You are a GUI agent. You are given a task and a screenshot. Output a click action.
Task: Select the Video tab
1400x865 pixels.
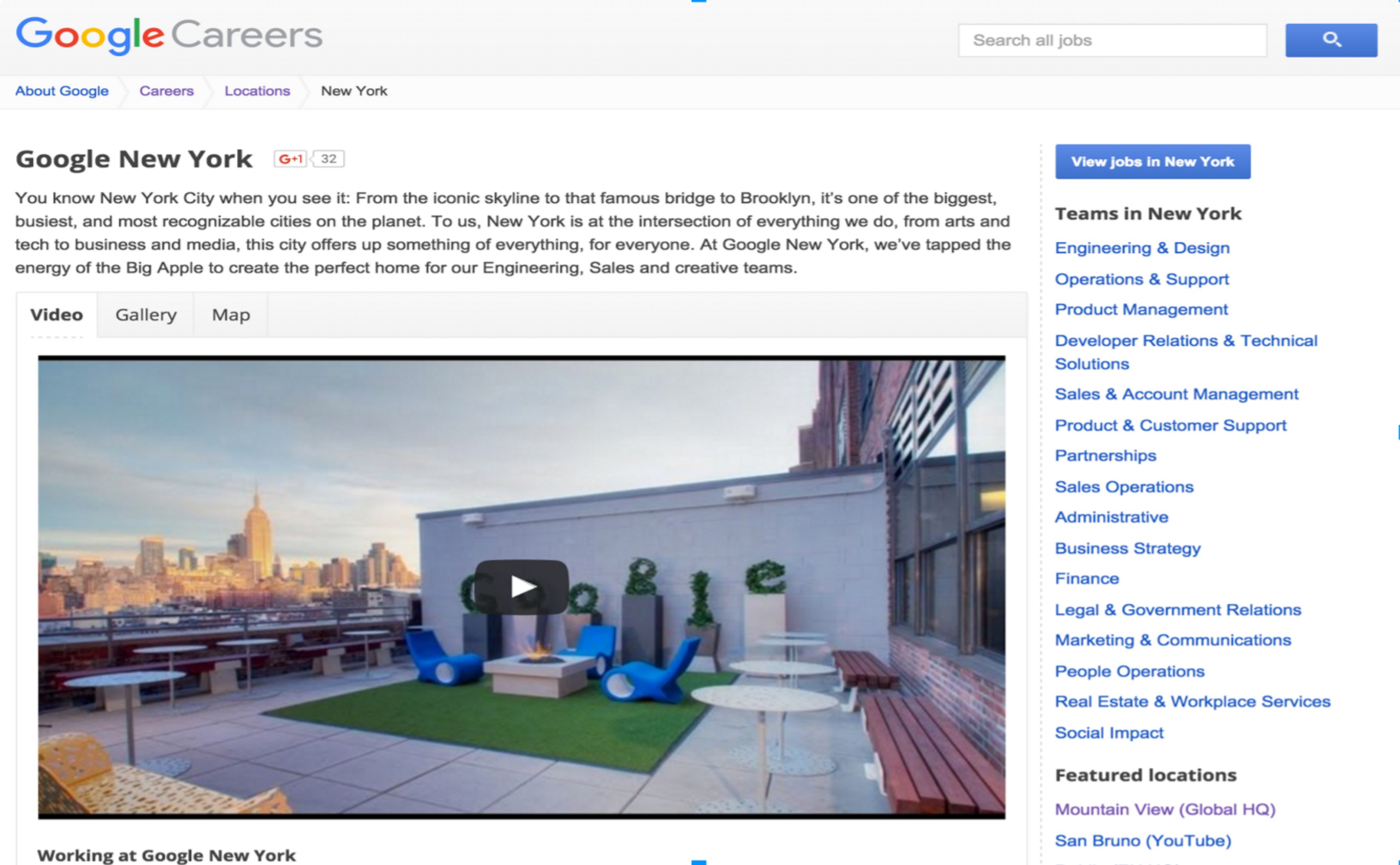[56, 315]
